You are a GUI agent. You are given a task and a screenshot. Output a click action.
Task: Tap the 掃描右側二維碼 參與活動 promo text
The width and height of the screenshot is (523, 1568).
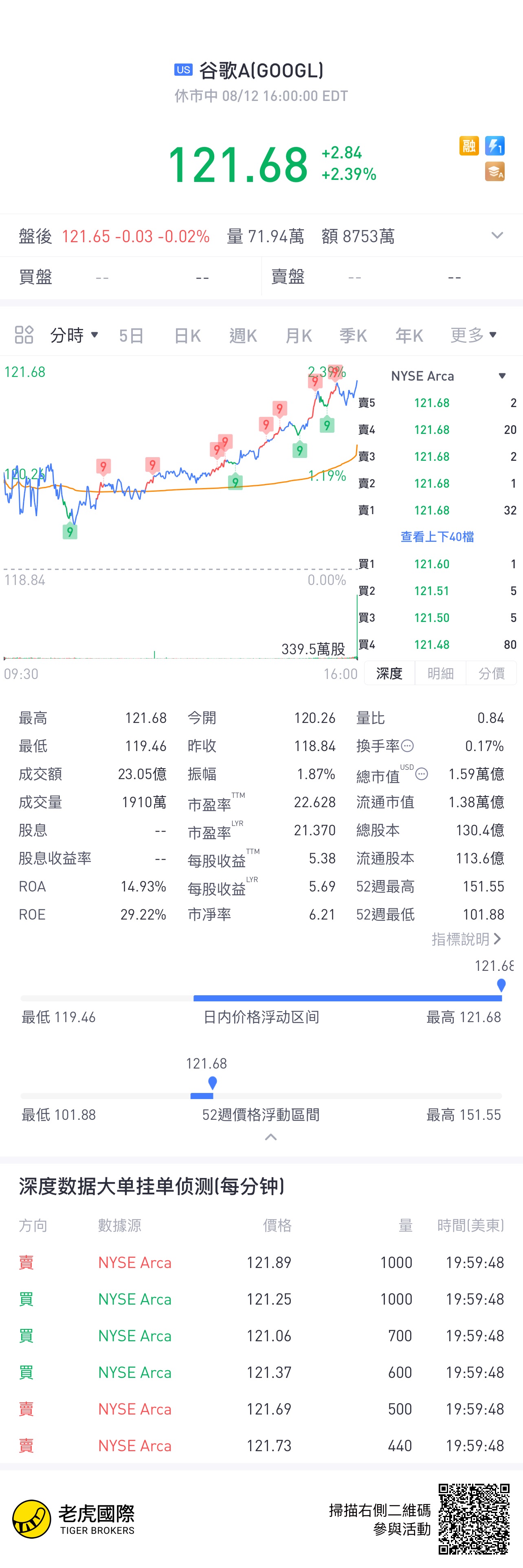pos(380,1519)
